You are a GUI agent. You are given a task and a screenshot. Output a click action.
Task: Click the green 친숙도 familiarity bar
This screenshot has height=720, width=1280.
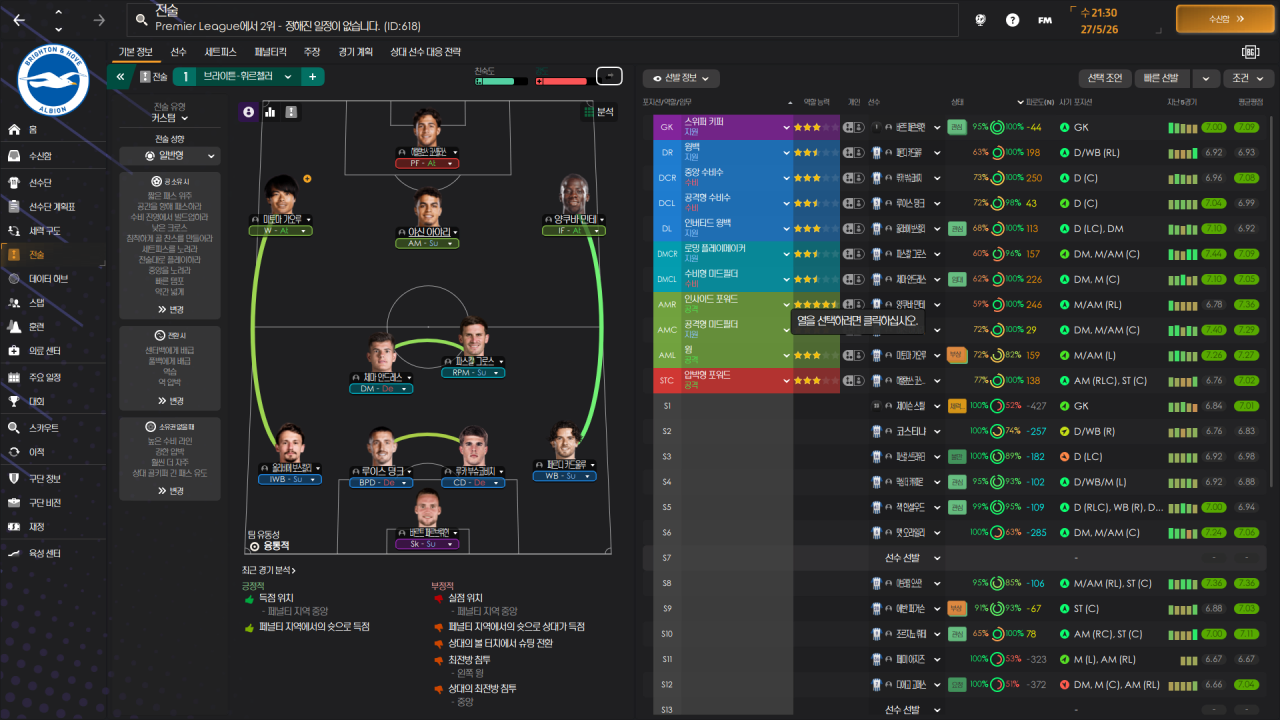[x=500, y=81]
